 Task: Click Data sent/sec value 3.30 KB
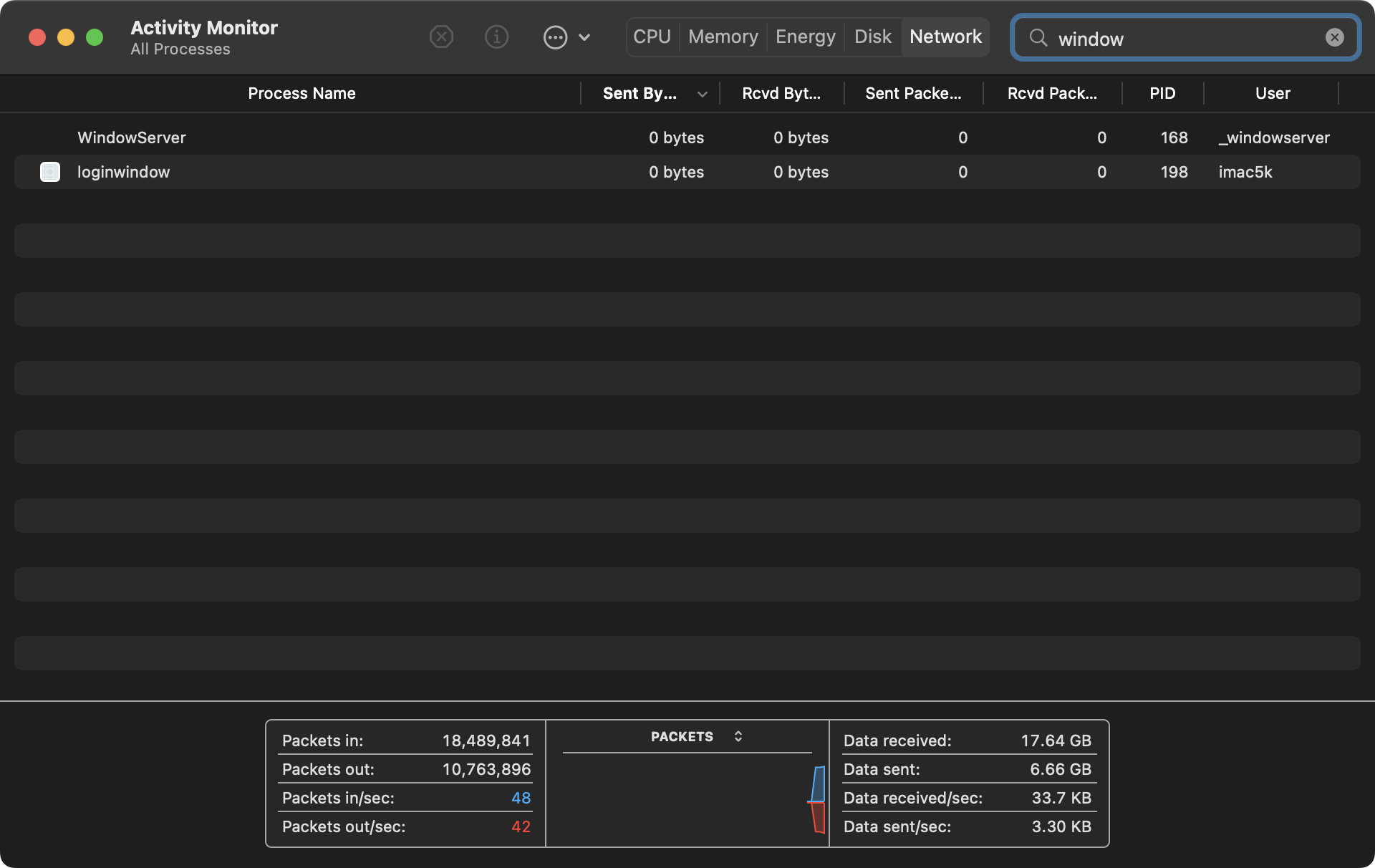point(1061,826)
